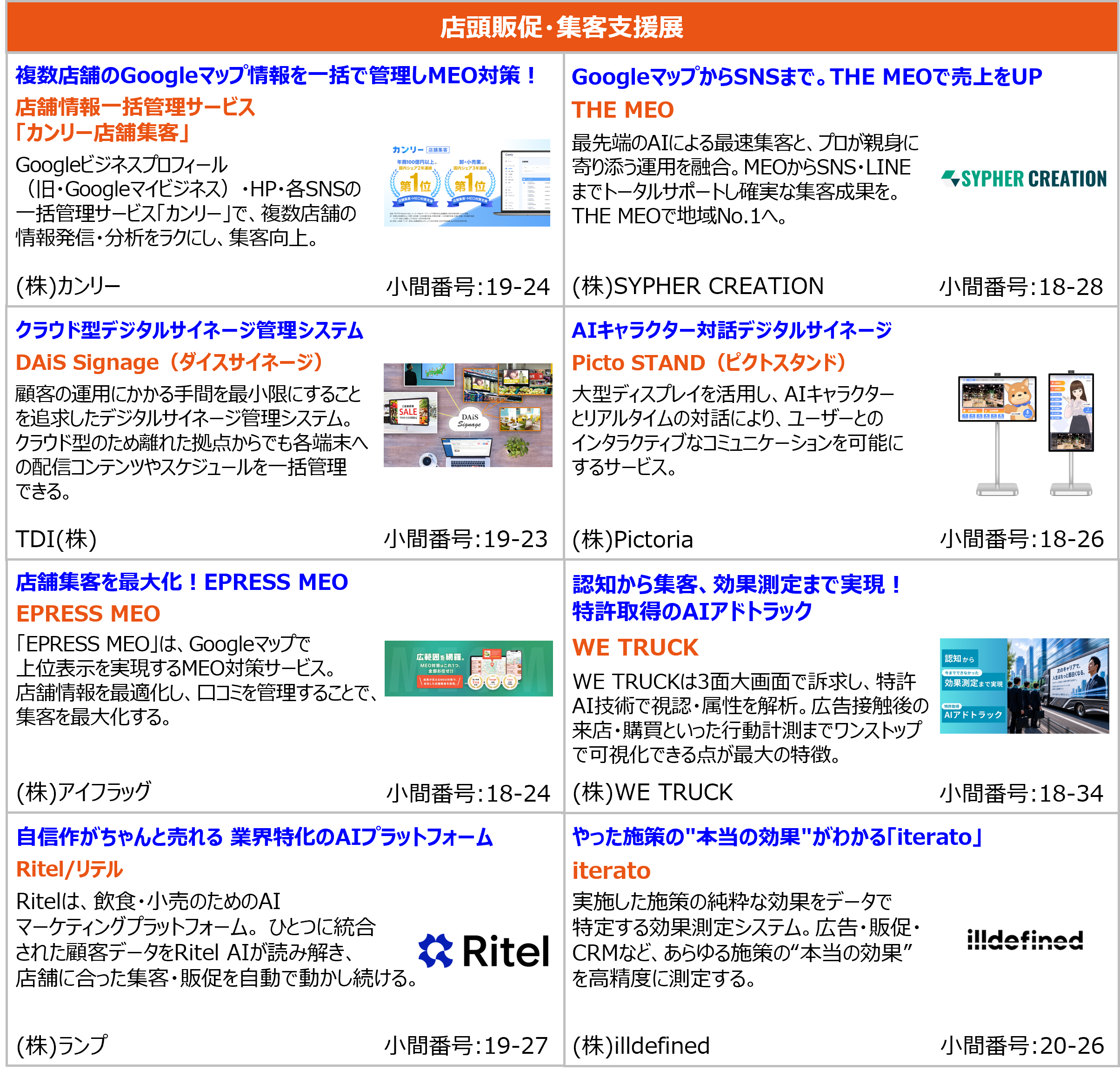Click the description starting with 最先端のAIによる最速集客
The width and height of the screenshot is (1120, 1071).
point(746,179)
